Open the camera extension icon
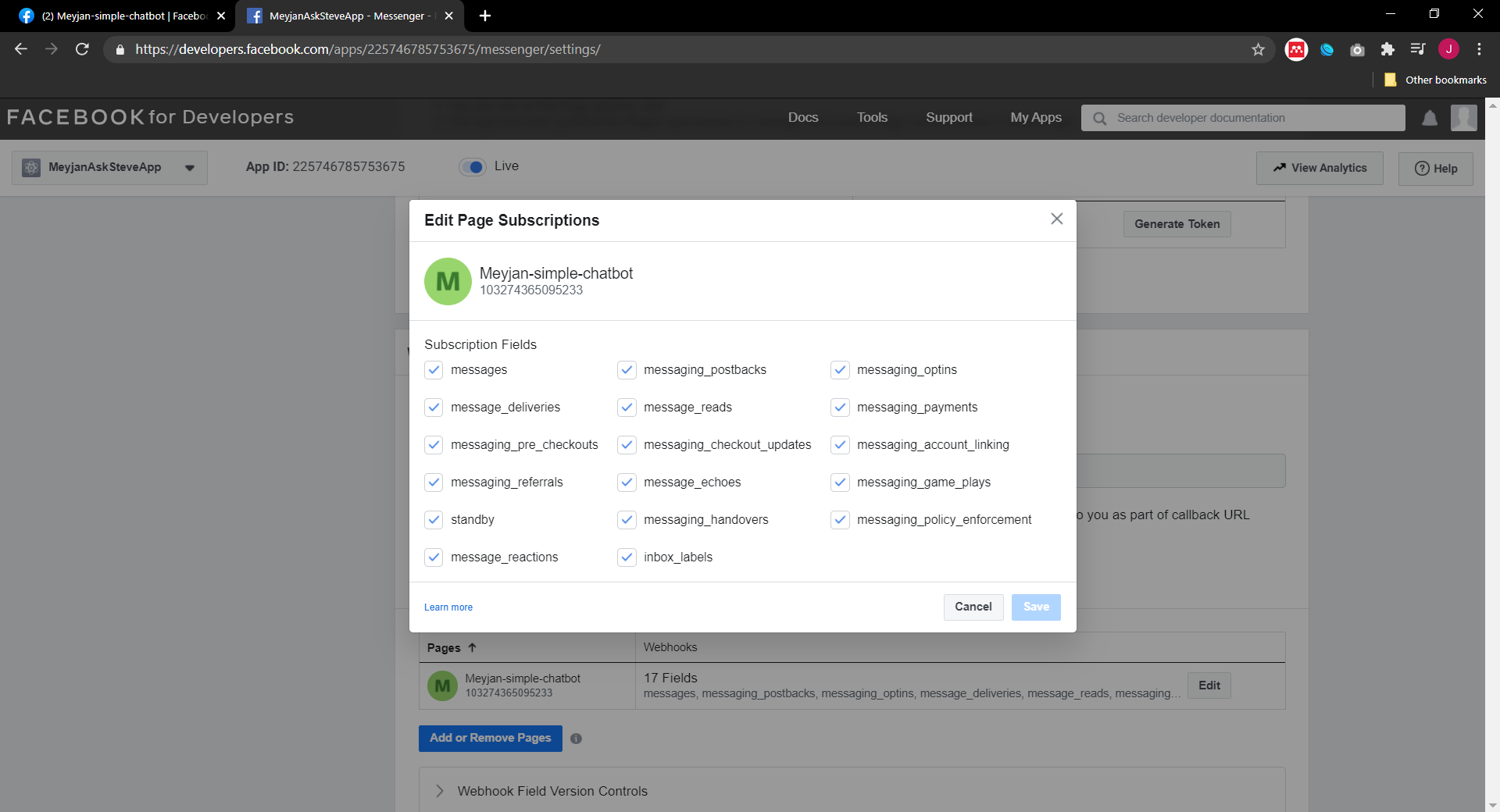Viewport: 1500px width, 812px height. [1357, 49]
